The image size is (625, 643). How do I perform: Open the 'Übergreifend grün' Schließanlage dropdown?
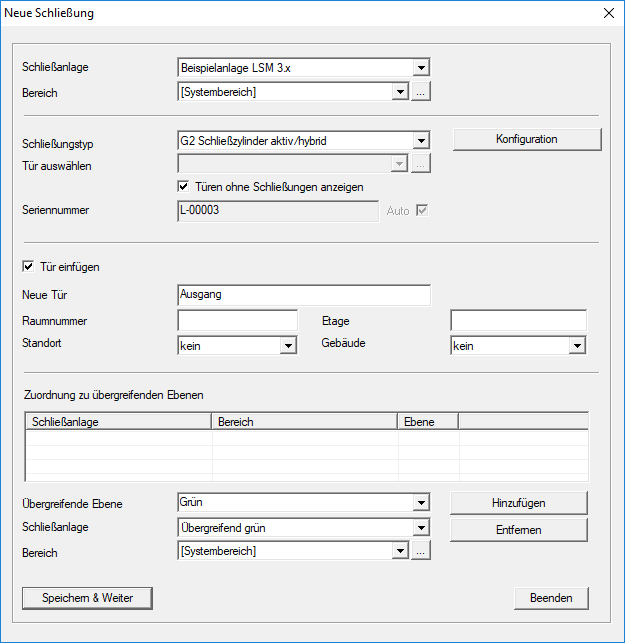(421, 527)
